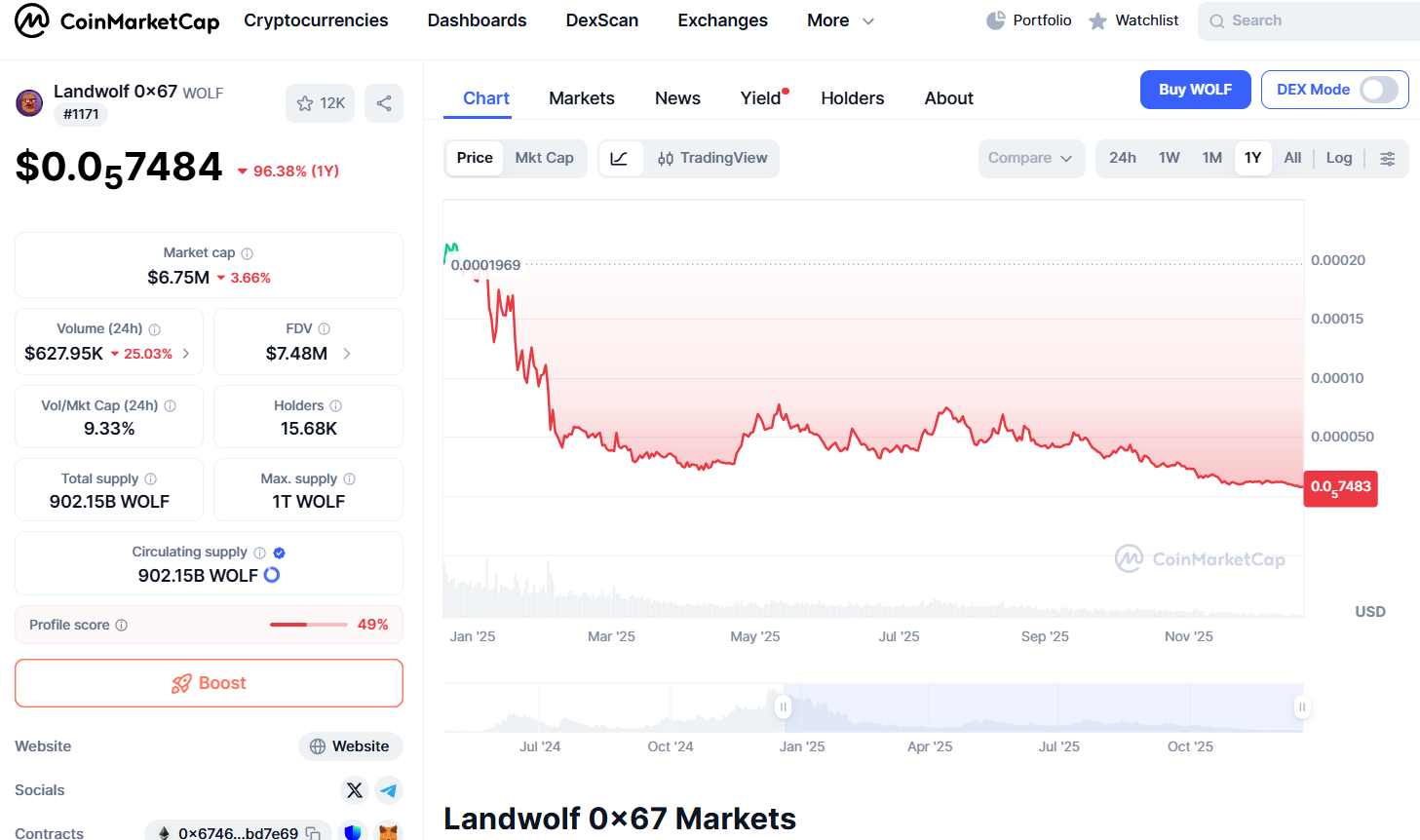Open the Holders tab

[x=852, y=98]
